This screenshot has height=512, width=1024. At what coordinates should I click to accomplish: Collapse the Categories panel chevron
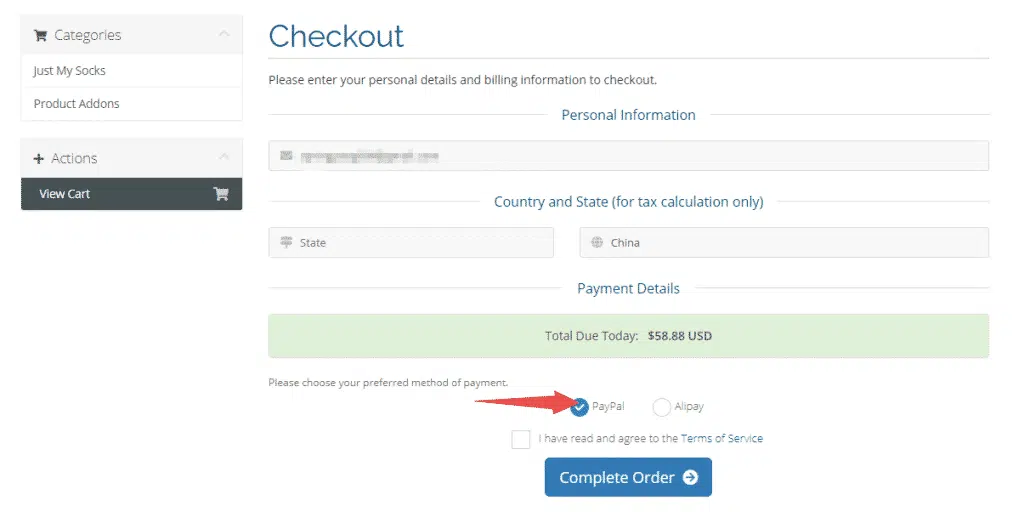224,35
